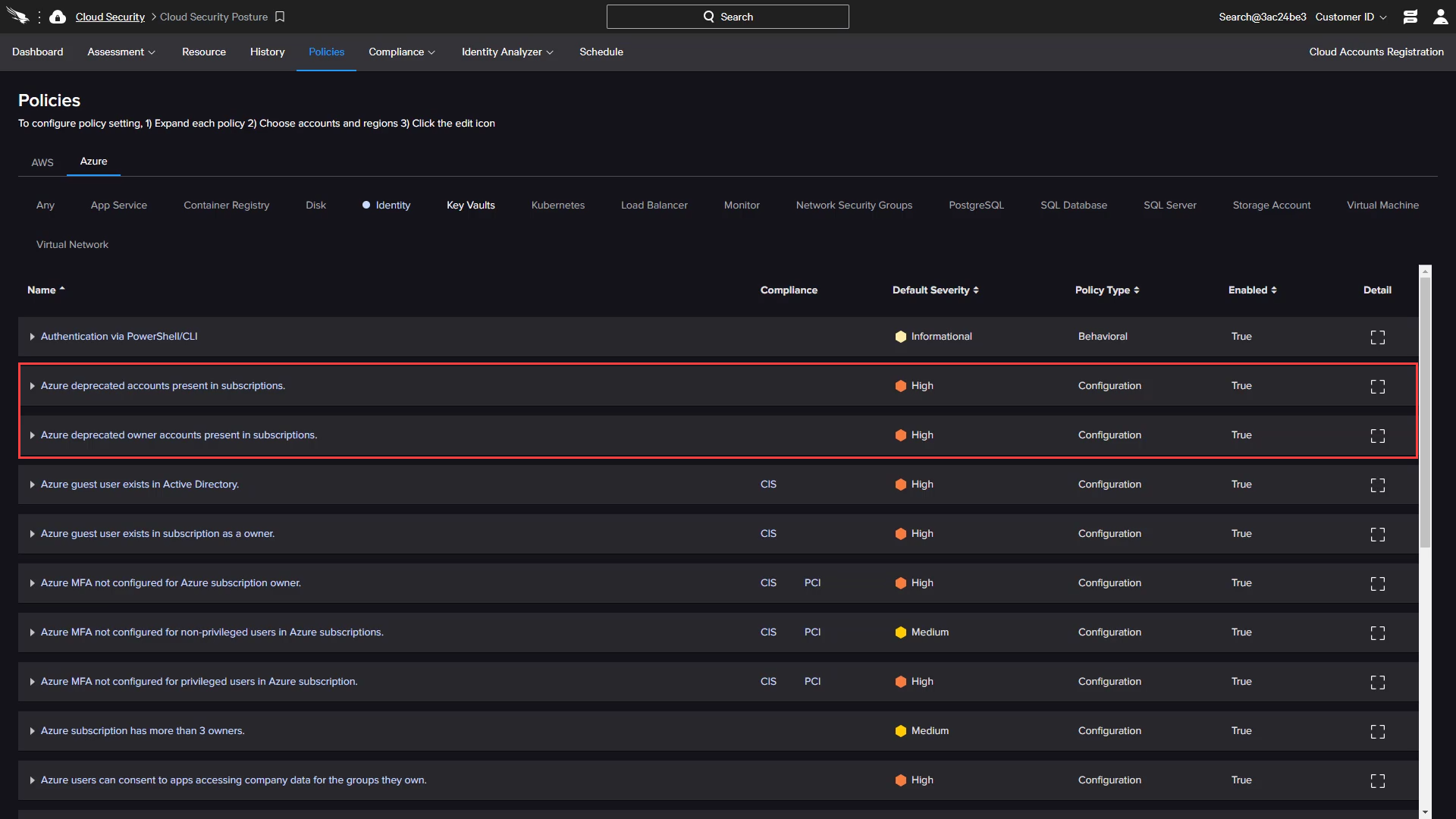1456x819 pixels.
Task: Click the top Search input field
Action: (727, 17)
